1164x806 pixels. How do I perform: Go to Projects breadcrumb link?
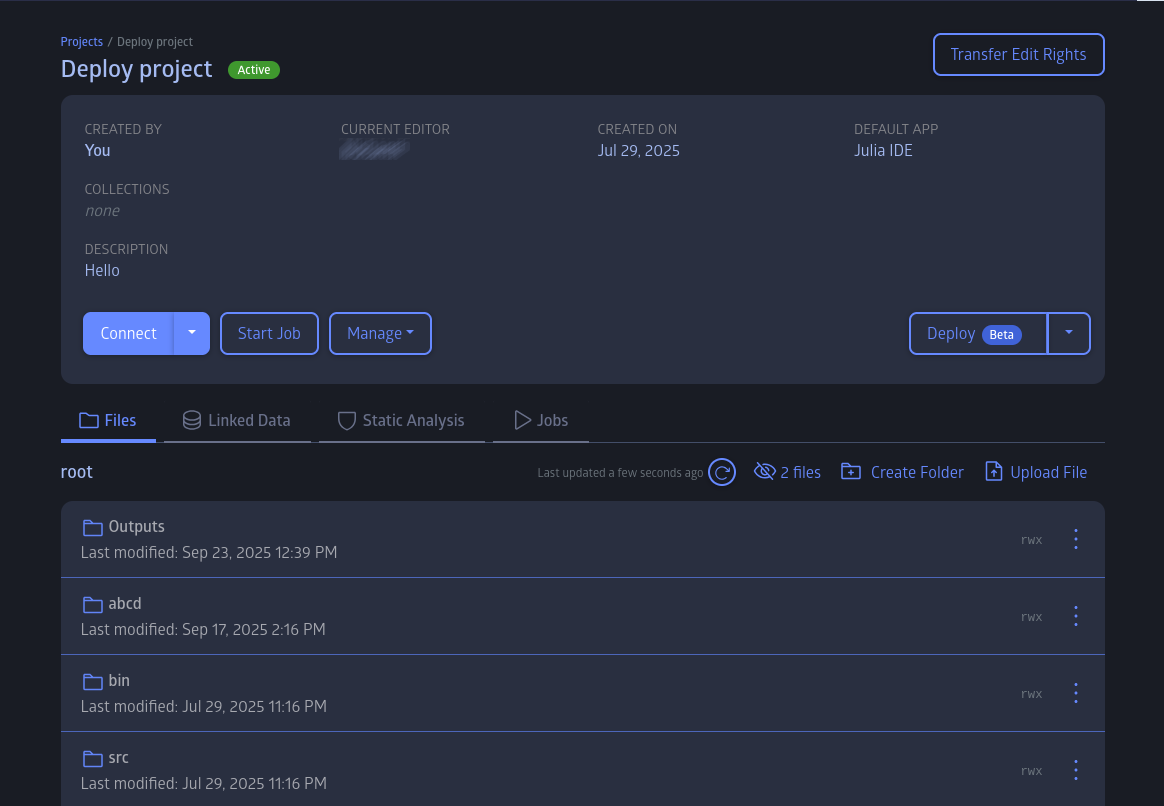81,42
